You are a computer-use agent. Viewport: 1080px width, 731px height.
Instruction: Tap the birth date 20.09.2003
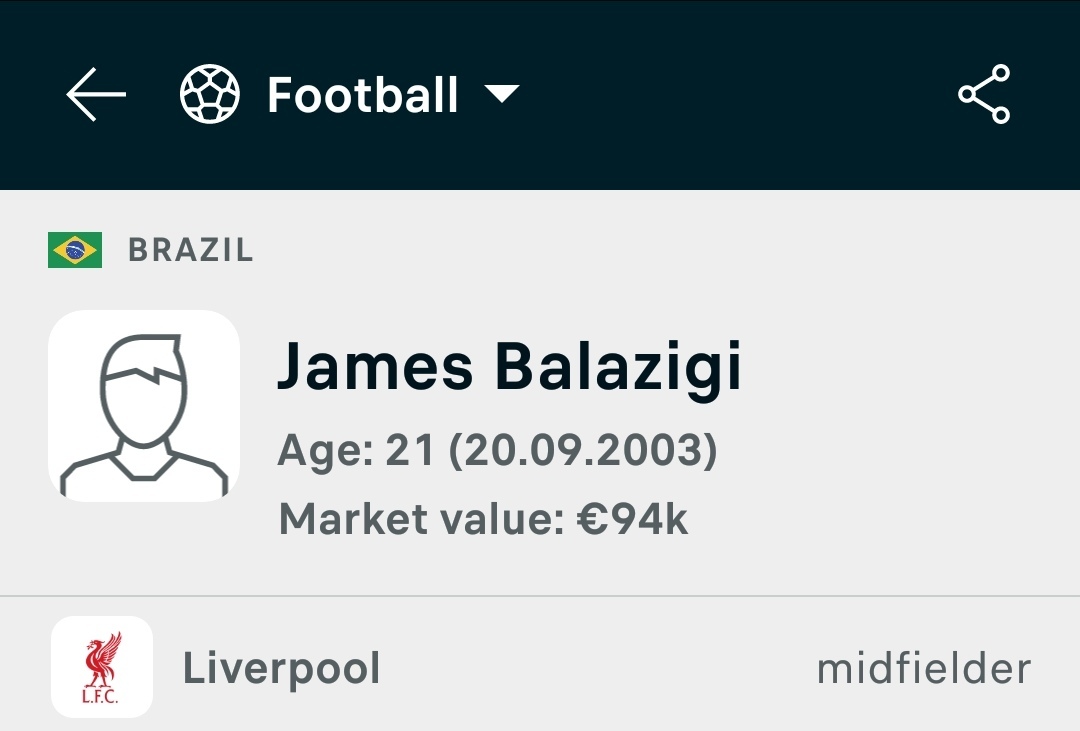click(583, 451)
